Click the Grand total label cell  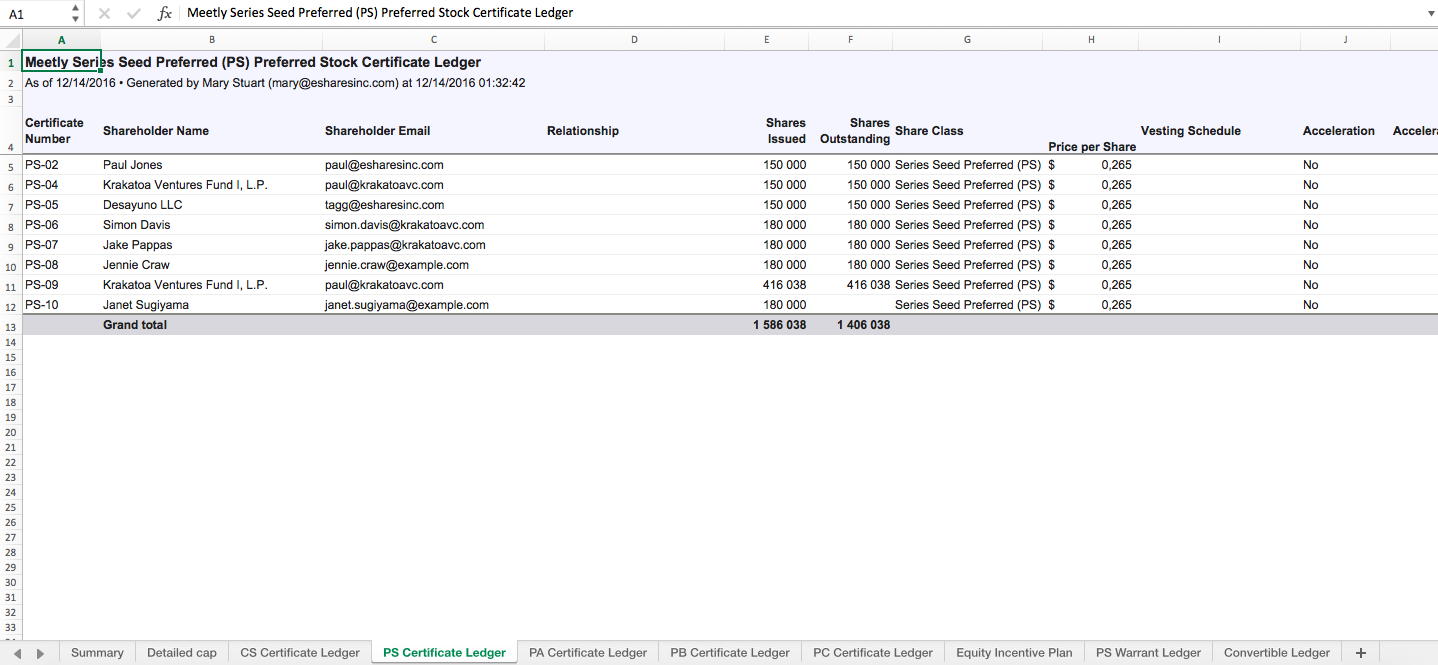(x=212, y=325)
